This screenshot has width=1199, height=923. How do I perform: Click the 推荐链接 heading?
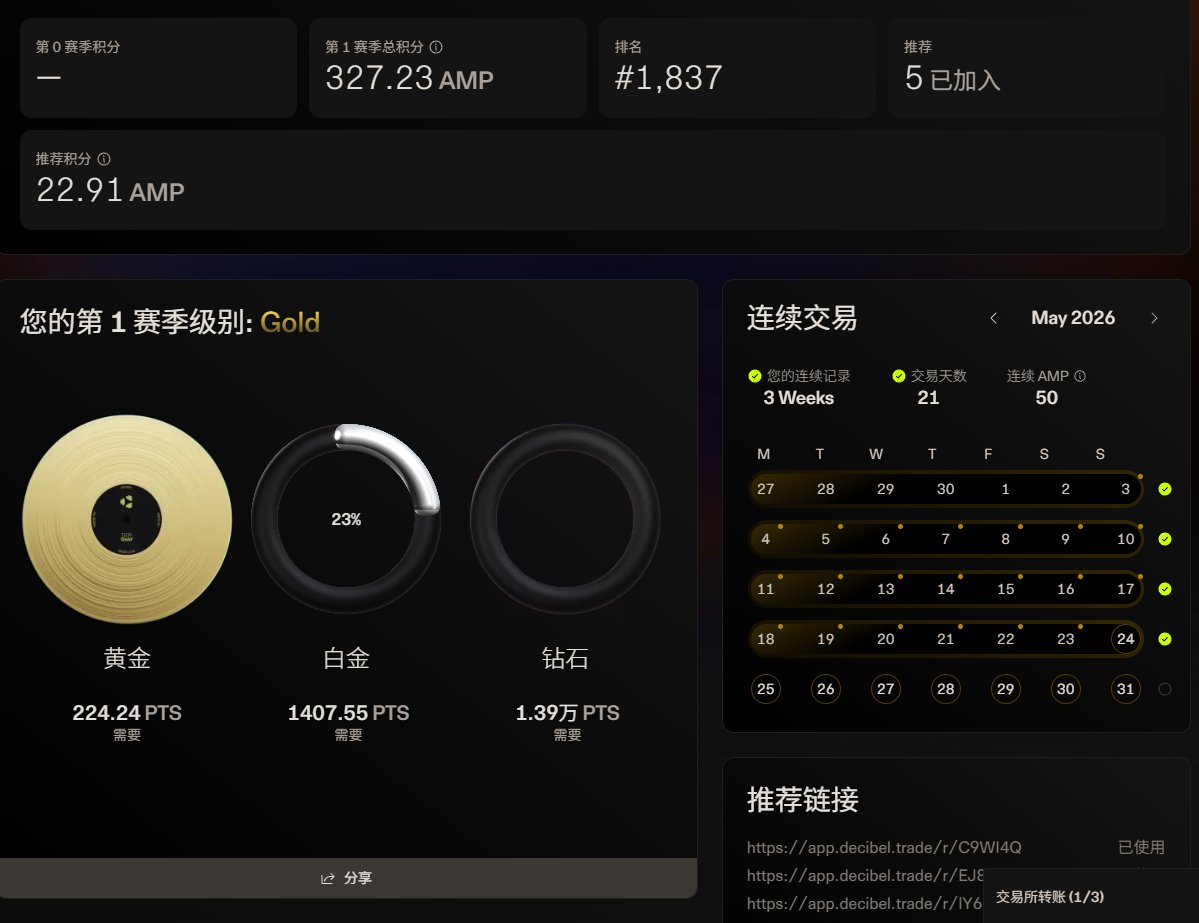point(802,800)
